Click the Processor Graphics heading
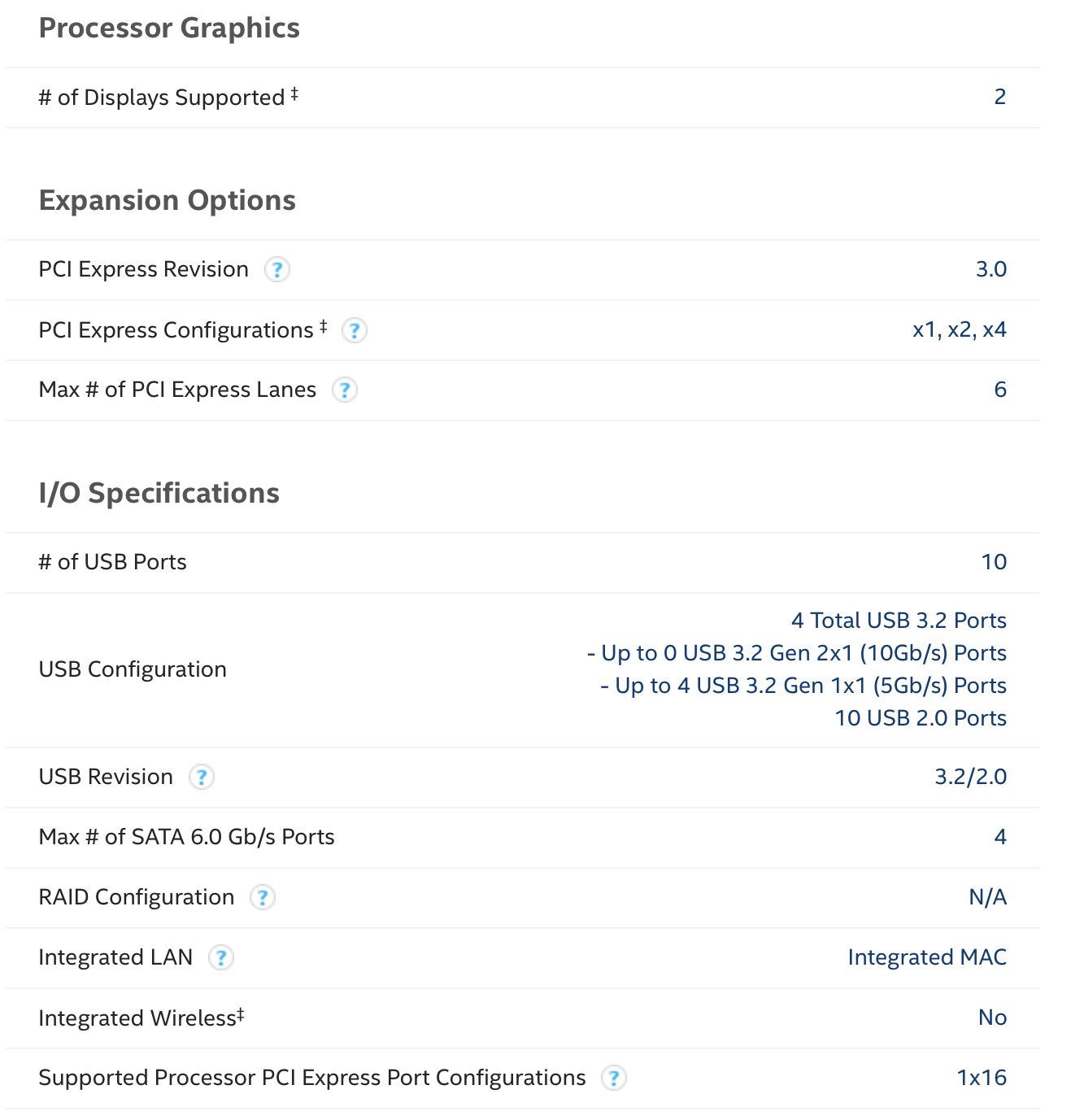 pyautogui.click(x=169, y=28)
